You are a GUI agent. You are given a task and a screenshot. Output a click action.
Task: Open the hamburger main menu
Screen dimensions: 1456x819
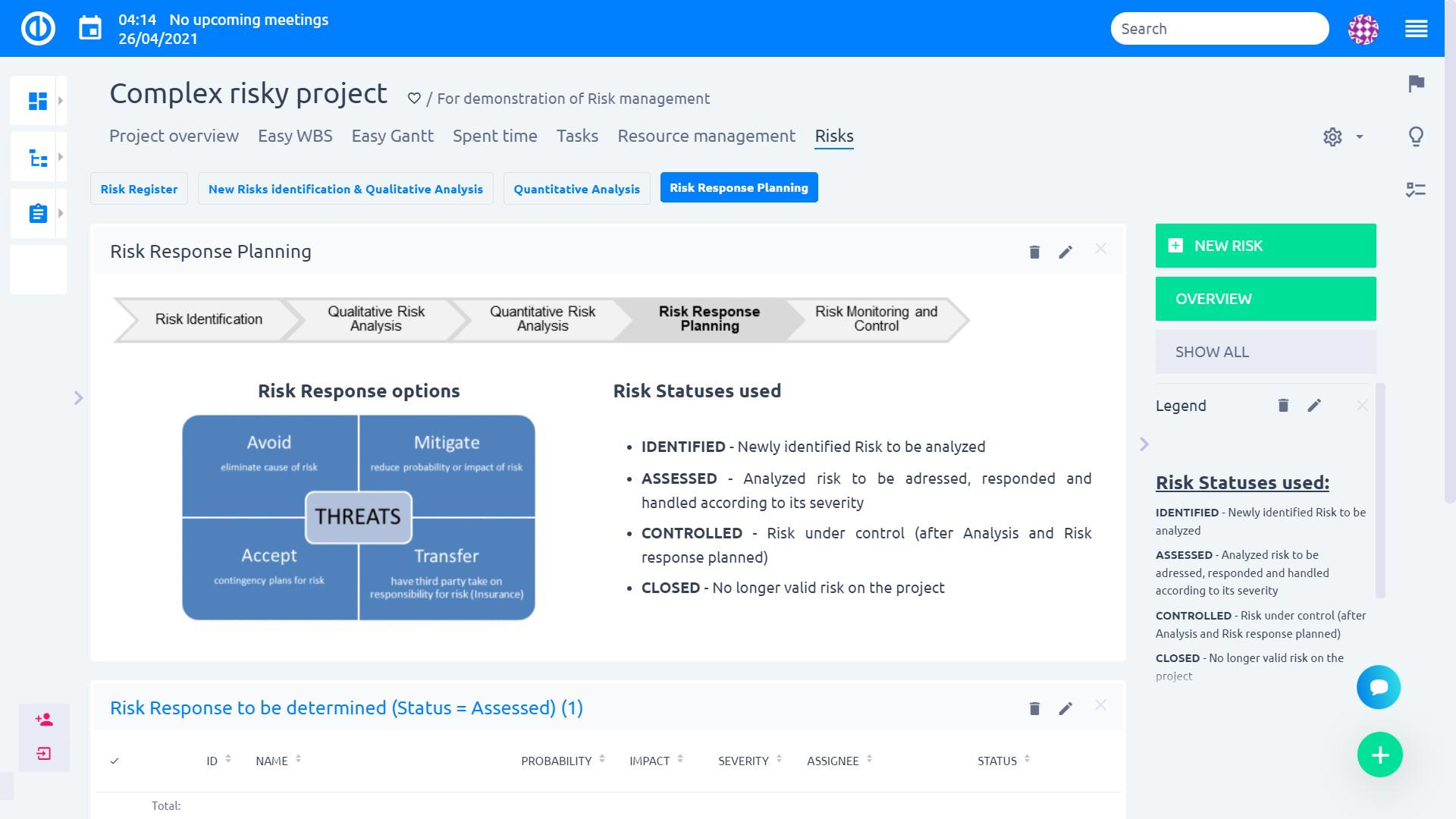coord(1416,29)
